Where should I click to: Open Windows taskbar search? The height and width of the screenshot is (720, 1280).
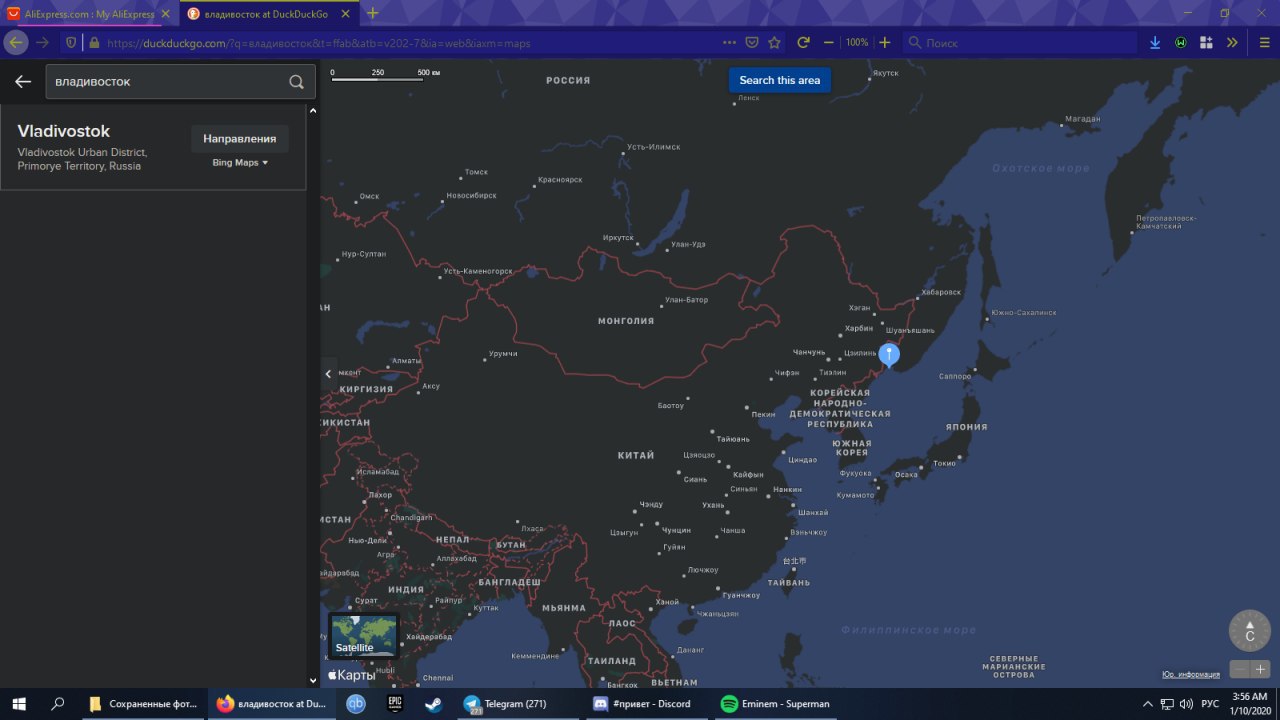(58, 704)
